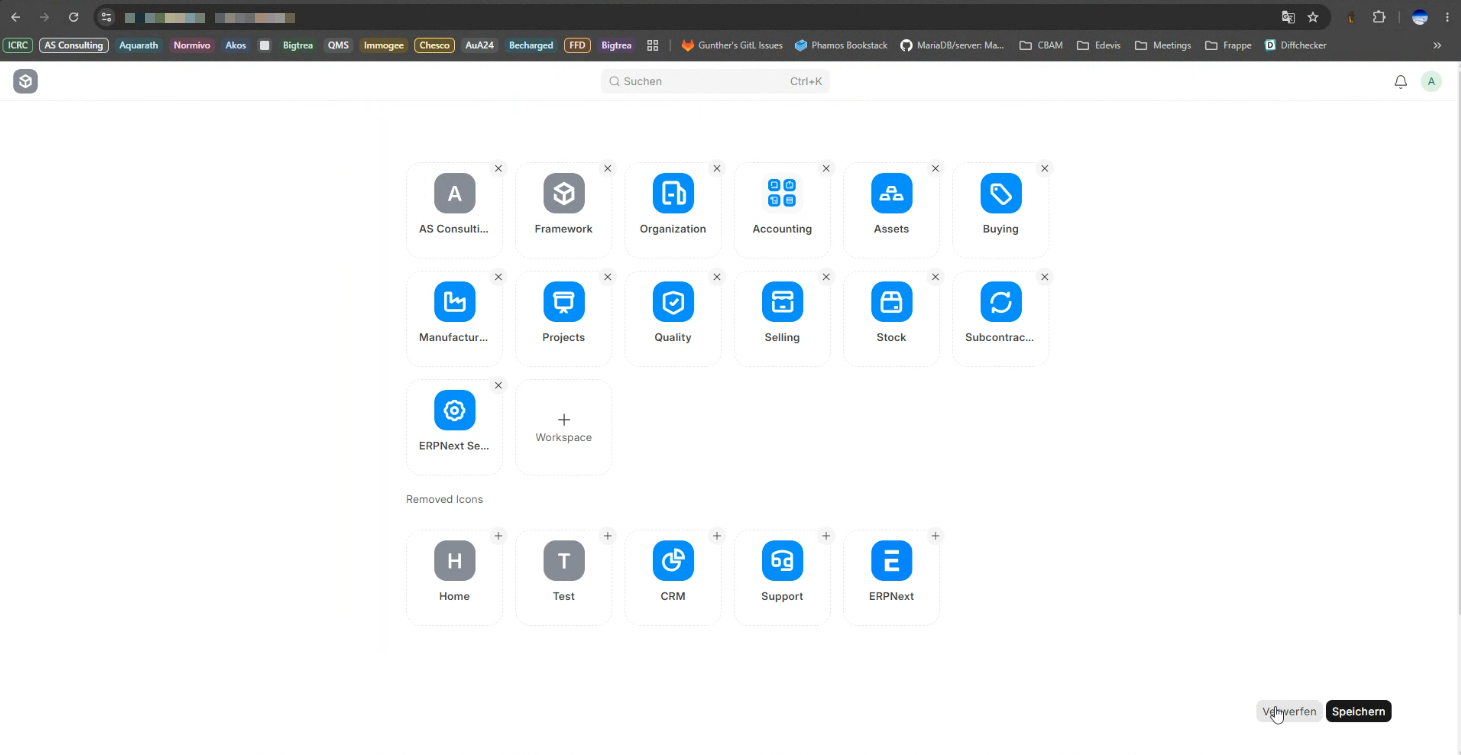Remove the Framework icon with its X
The width and height of the screenshot is (1461, 755).
point(607,168)
